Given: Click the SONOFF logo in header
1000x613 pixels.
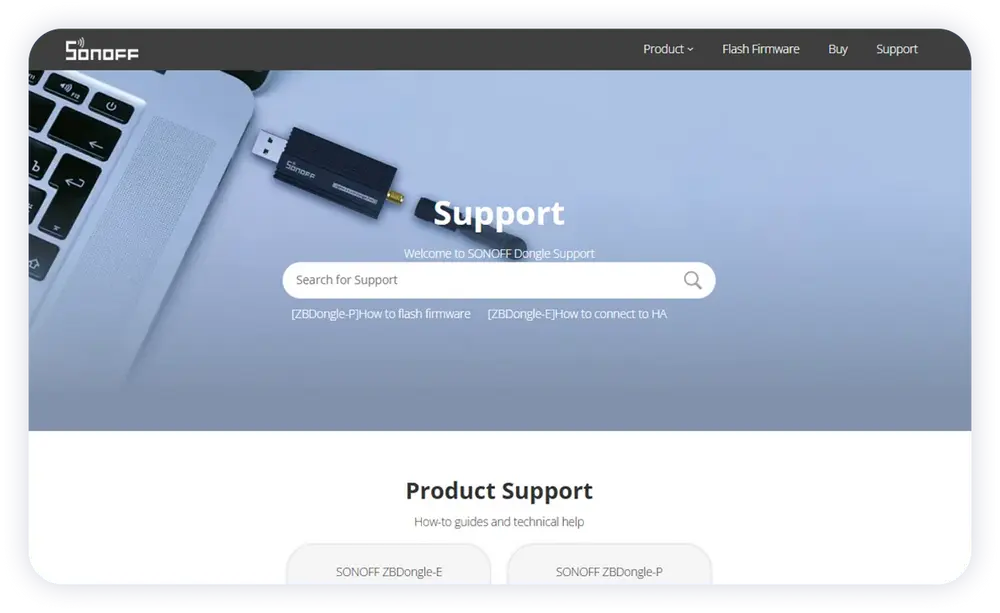Looking at the screenshot, I should (101, 49).
